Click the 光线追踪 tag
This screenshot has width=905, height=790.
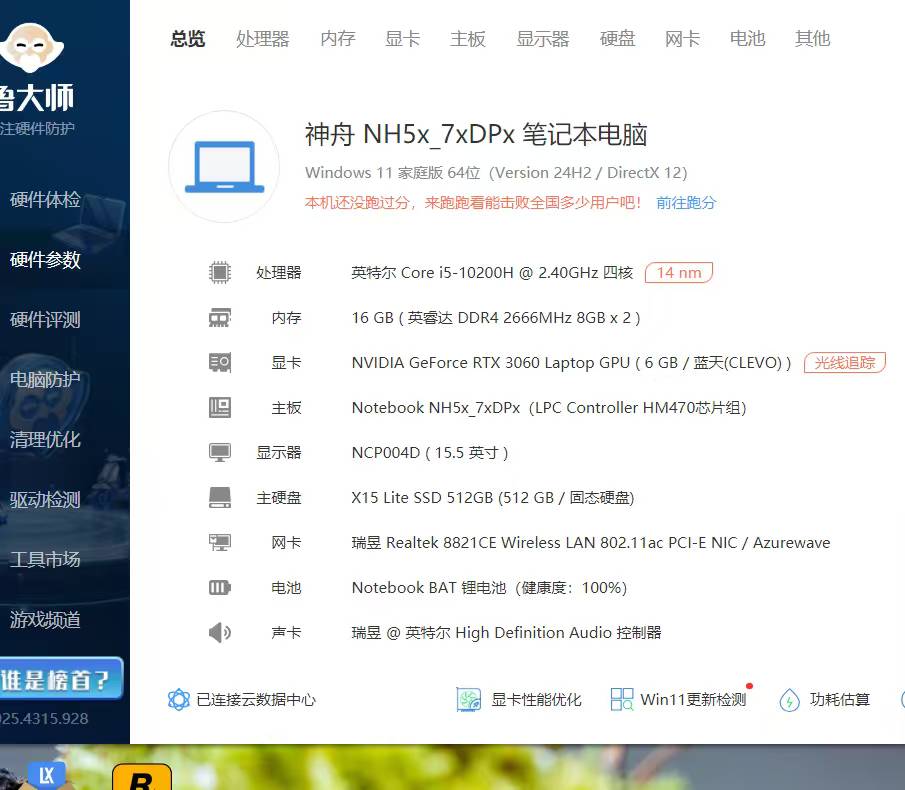coord(844,362)
